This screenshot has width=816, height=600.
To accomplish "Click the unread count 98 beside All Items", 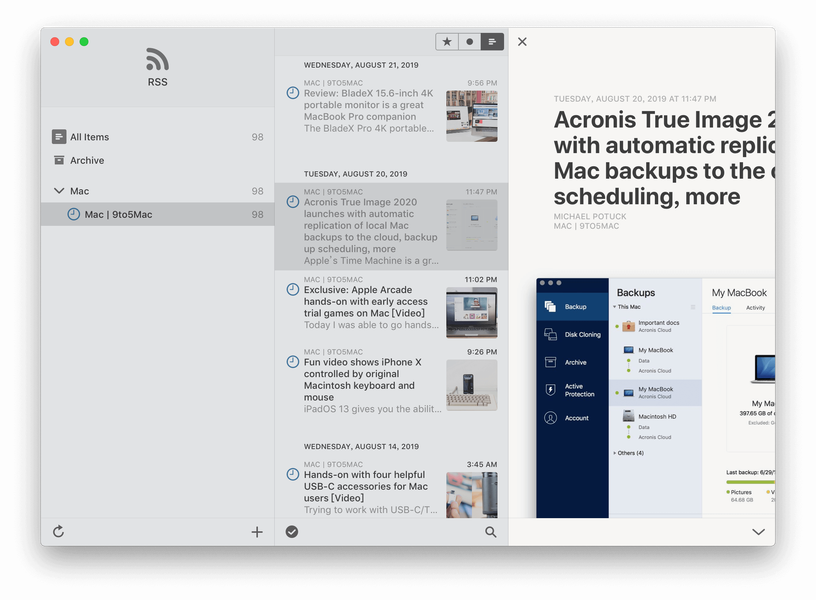I will click(258, 137).
